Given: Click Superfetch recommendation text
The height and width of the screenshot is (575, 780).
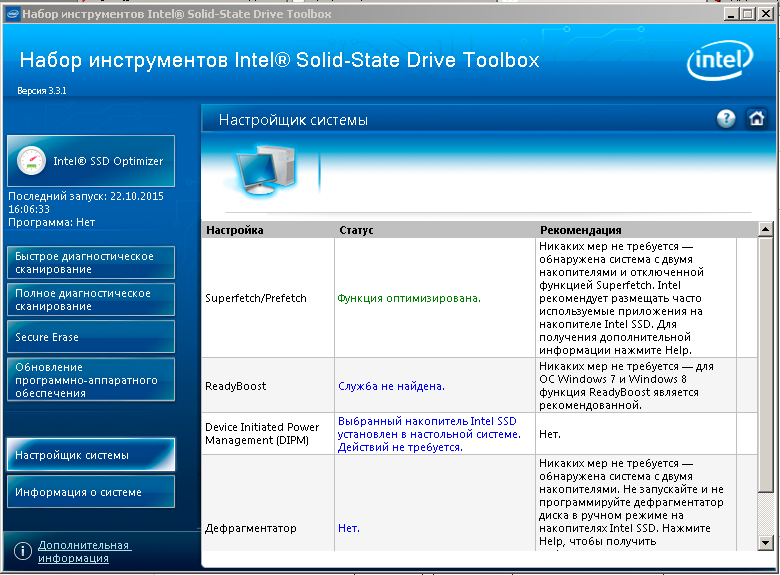Looking at the screenshot, I should coord(621,298).
